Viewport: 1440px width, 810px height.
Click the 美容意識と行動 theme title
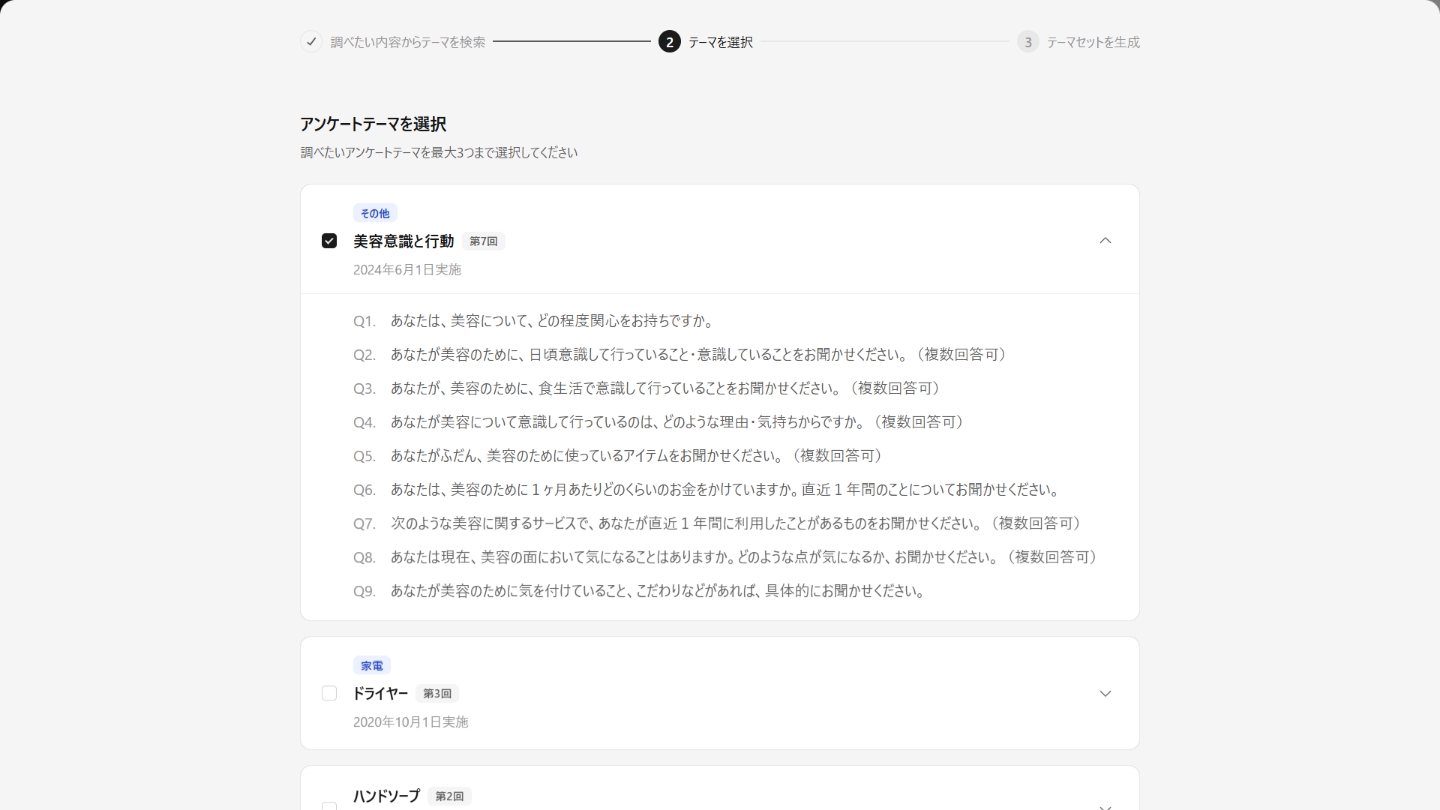click(403, 241)
